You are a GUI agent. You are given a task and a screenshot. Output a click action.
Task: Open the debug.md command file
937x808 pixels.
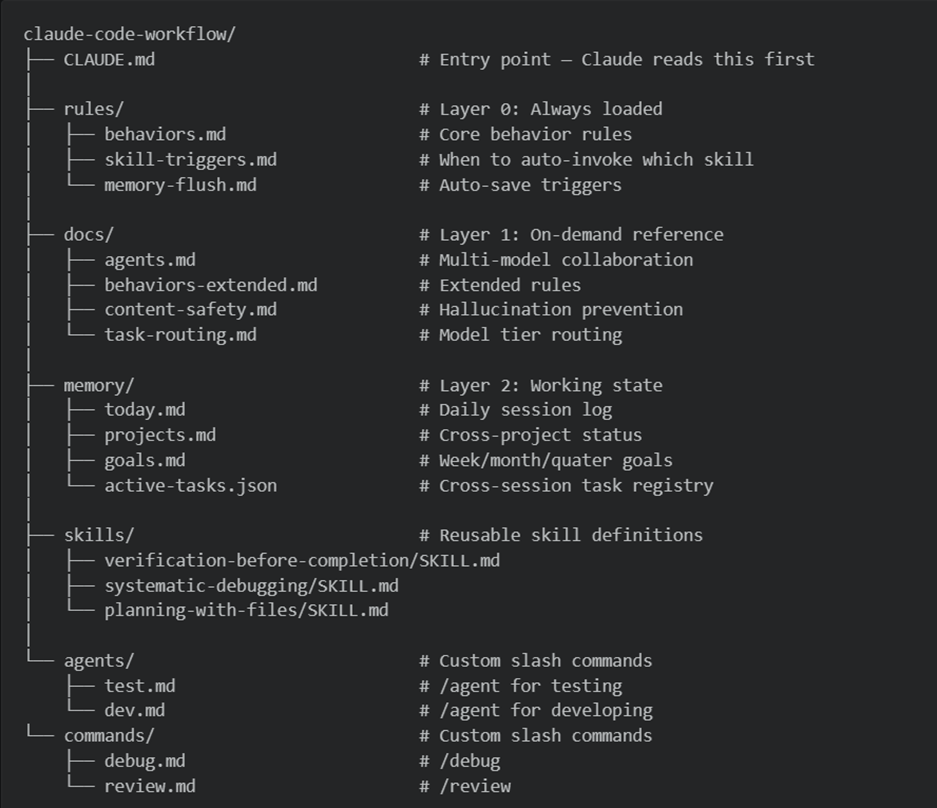(145, 761)
